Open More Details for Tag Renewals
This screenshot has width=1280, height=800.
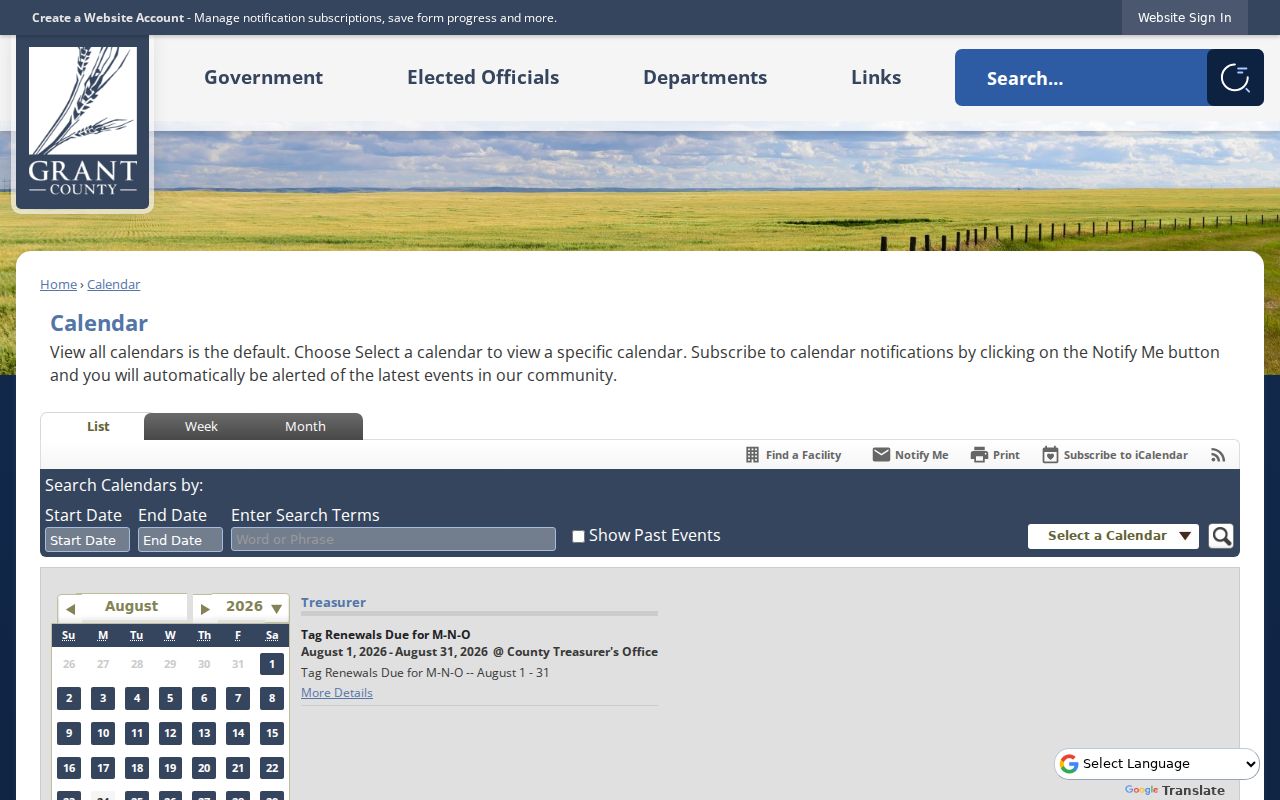337,693
